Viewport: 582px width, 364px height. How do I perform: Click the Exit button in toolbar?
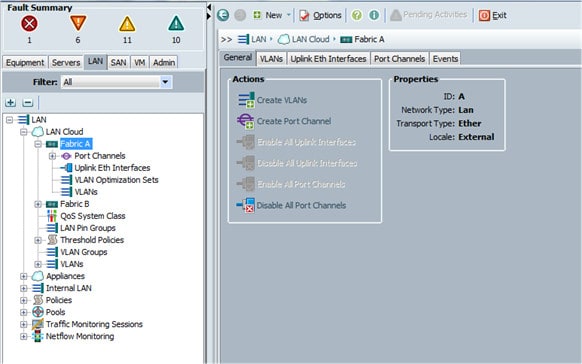(493, 15)
